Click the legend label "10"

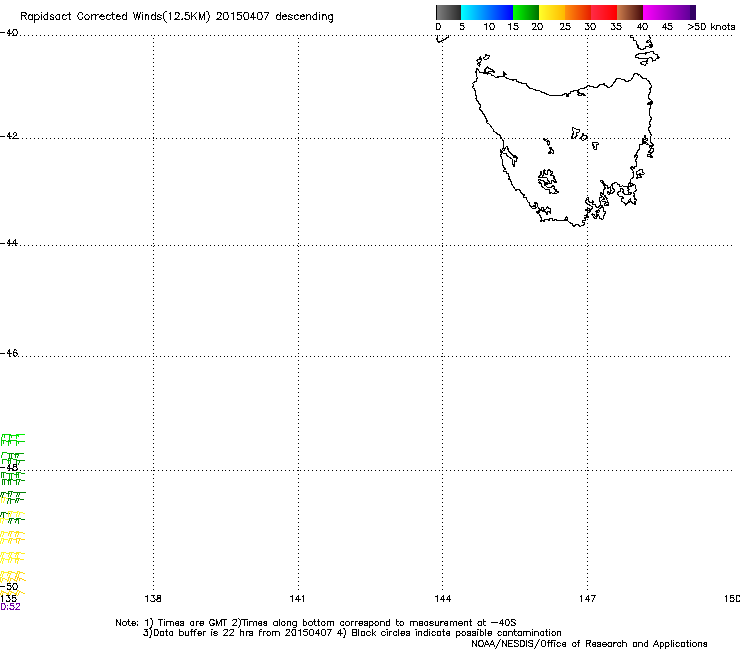tap(489, 27)
